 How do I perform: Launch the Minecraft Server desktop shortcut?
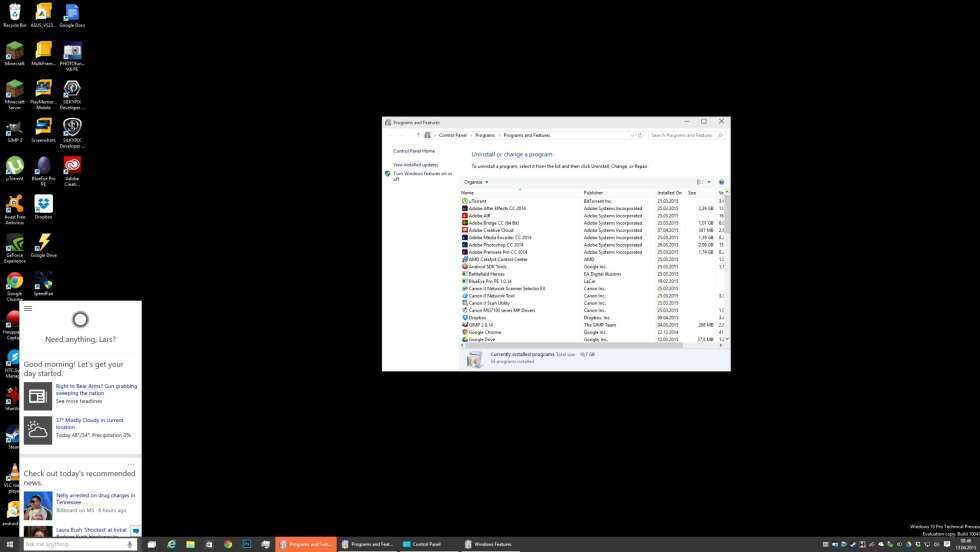point(14,94)
